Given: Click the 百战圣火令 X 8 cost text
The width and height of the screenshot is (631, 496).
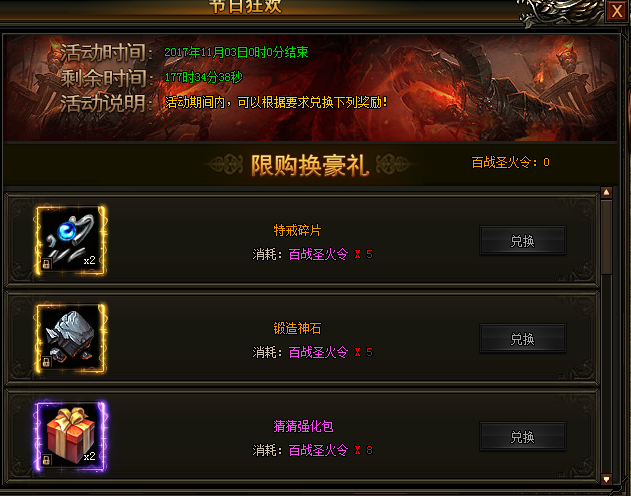Looking at the screenshot, I should tap(331, 450).
